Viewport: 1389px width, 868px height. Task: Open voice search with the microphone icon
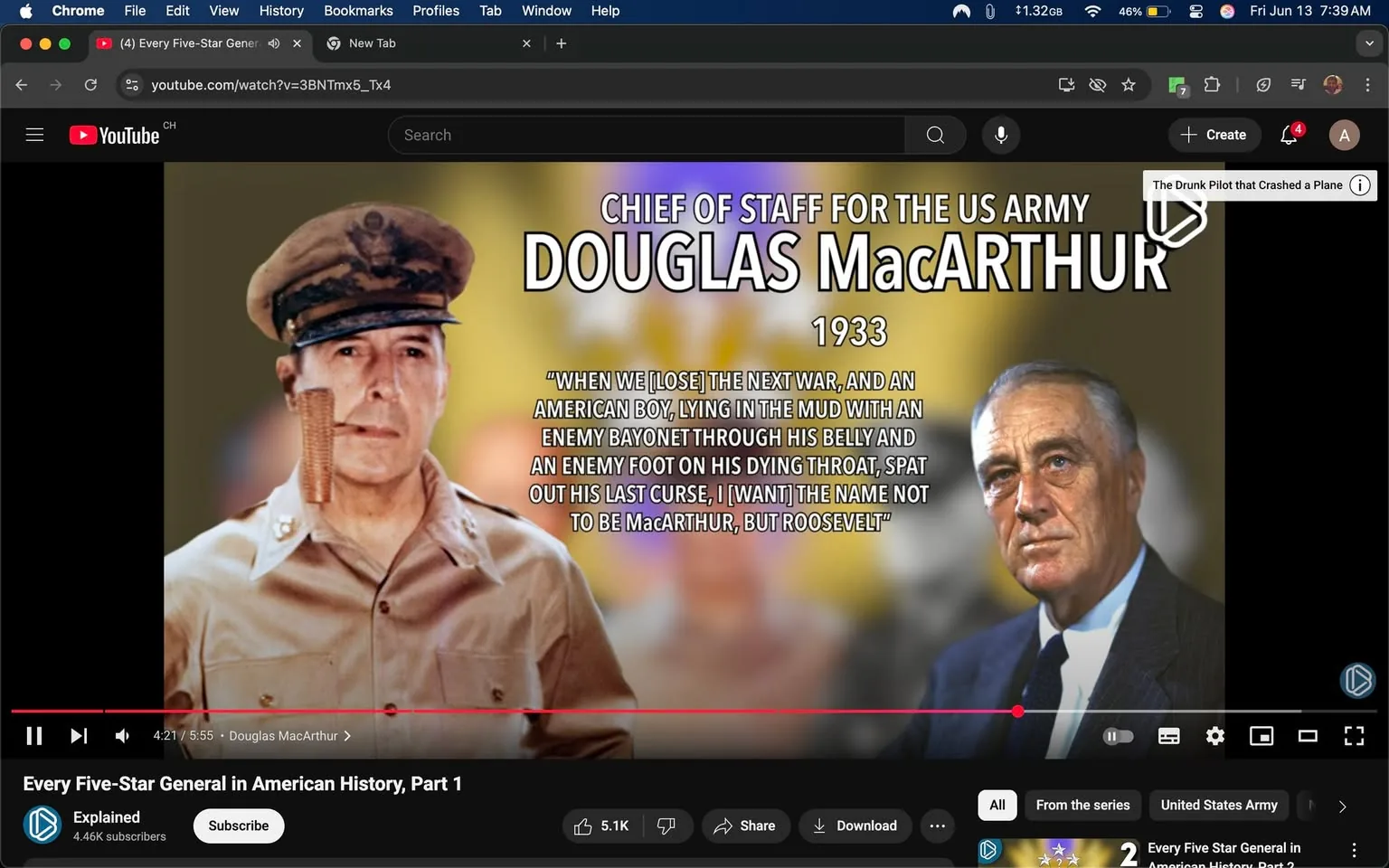pyautogui.click(x=1000, y=134)
